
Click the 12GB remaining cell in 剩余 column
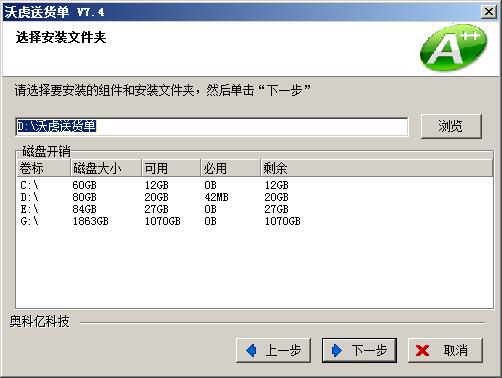[x=276, y=185]
